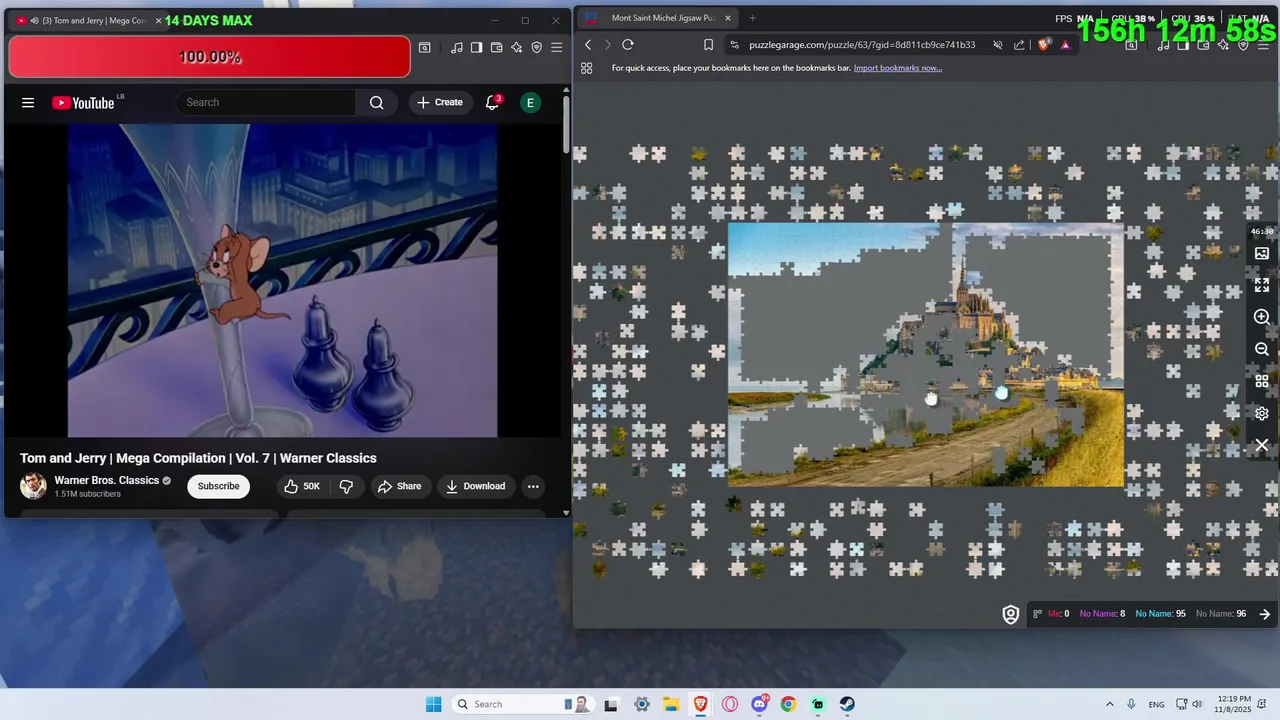Toggle sidebar panel in left browser toolbar
1280x720 pixels.
(x=477, y=47)
